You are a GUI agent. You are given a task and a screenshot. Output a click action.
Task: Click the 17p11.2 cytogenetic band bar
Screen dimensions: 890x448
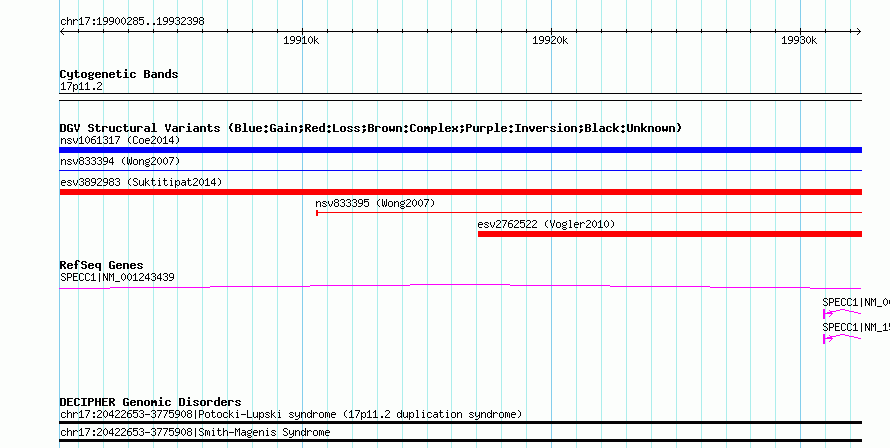[460, 97]
